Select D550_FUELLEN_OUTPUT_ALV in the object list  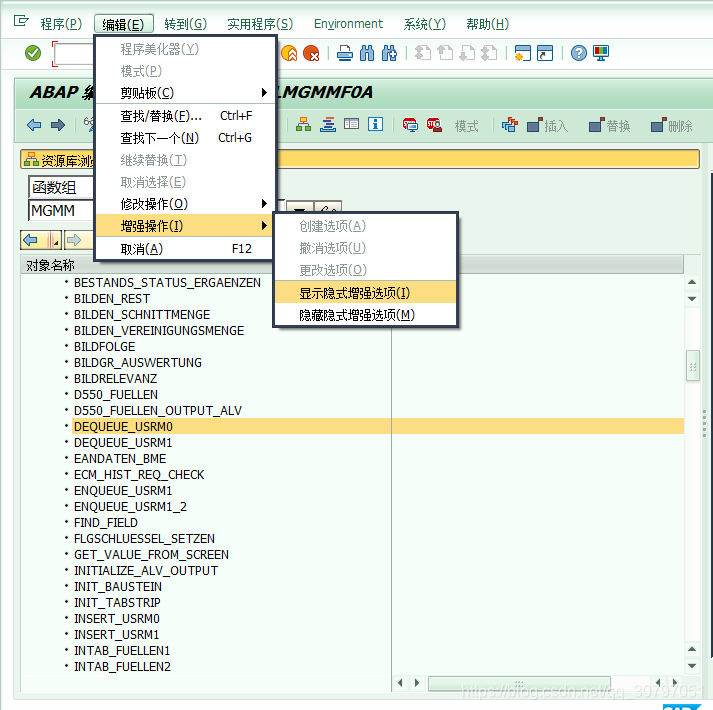(x=158, y=411)
